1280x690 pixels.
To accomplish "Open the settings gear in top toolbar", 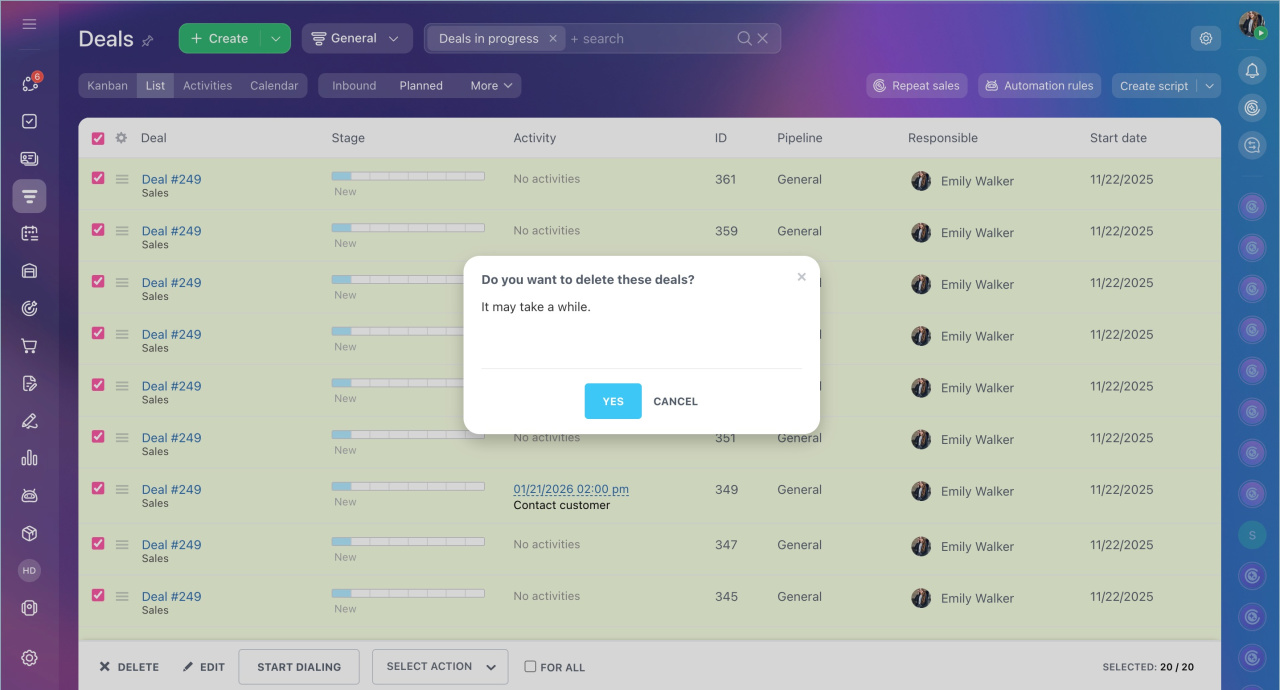I will [1206, 38].
